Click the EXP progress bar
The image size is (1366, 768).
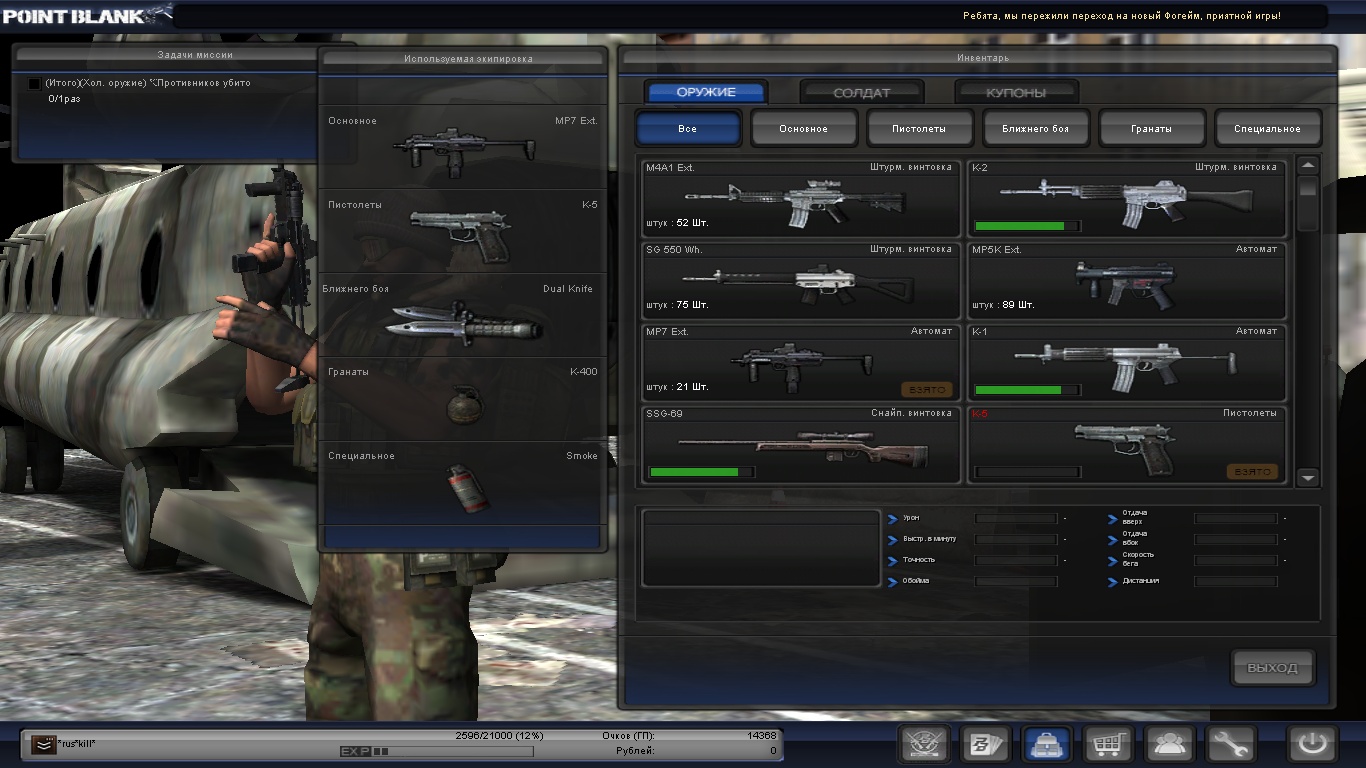[x=436, y=751]
